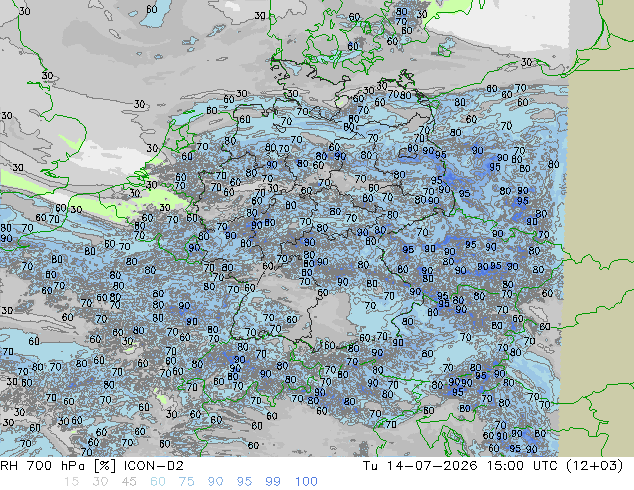The height and width of the screenshot is (490, 634).
Task: Click legend value 100 in color scale
Action: pos(306,482)
